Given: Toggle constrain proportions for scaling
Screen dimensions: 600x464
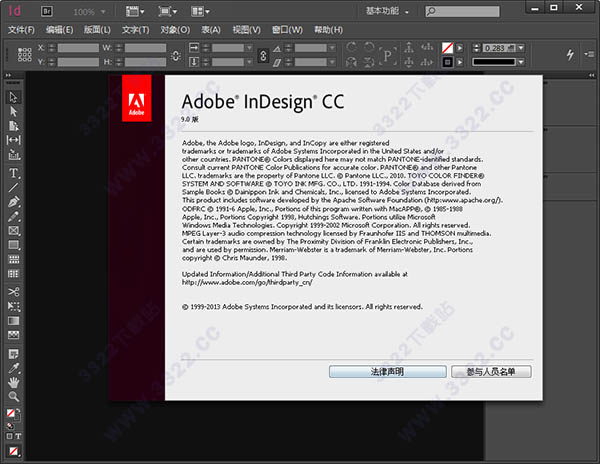Looking at the screenshot, I should coord(263,55).
